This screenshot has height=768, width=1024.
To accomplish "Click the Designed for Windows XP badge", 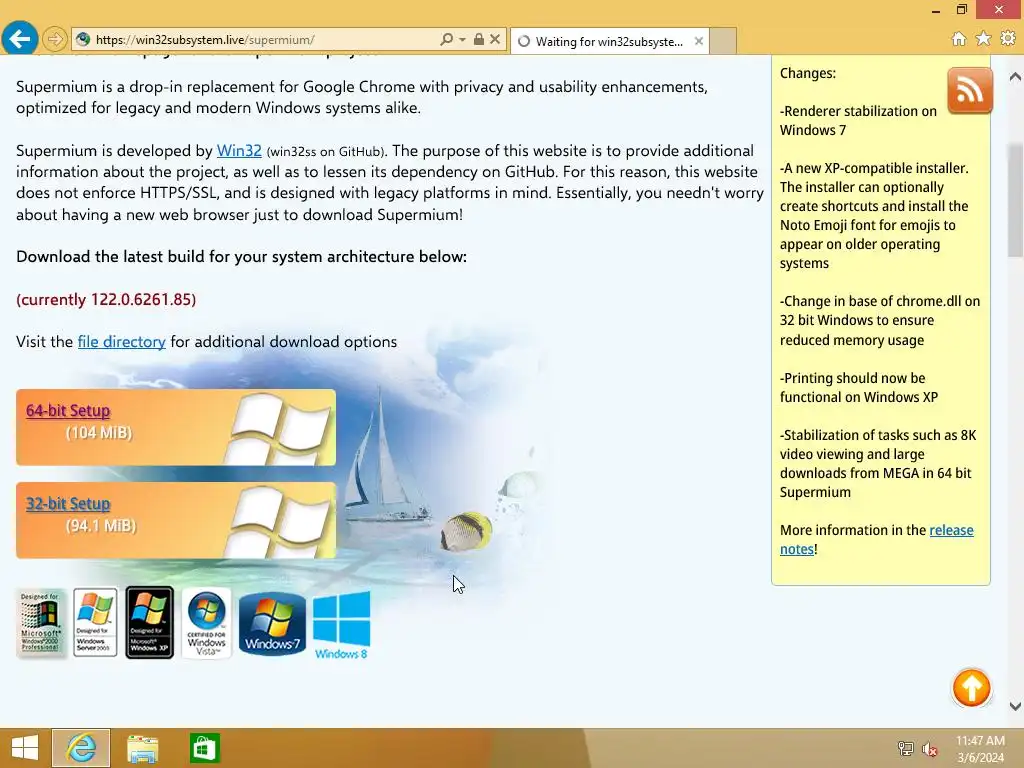I will click(150, 622).
